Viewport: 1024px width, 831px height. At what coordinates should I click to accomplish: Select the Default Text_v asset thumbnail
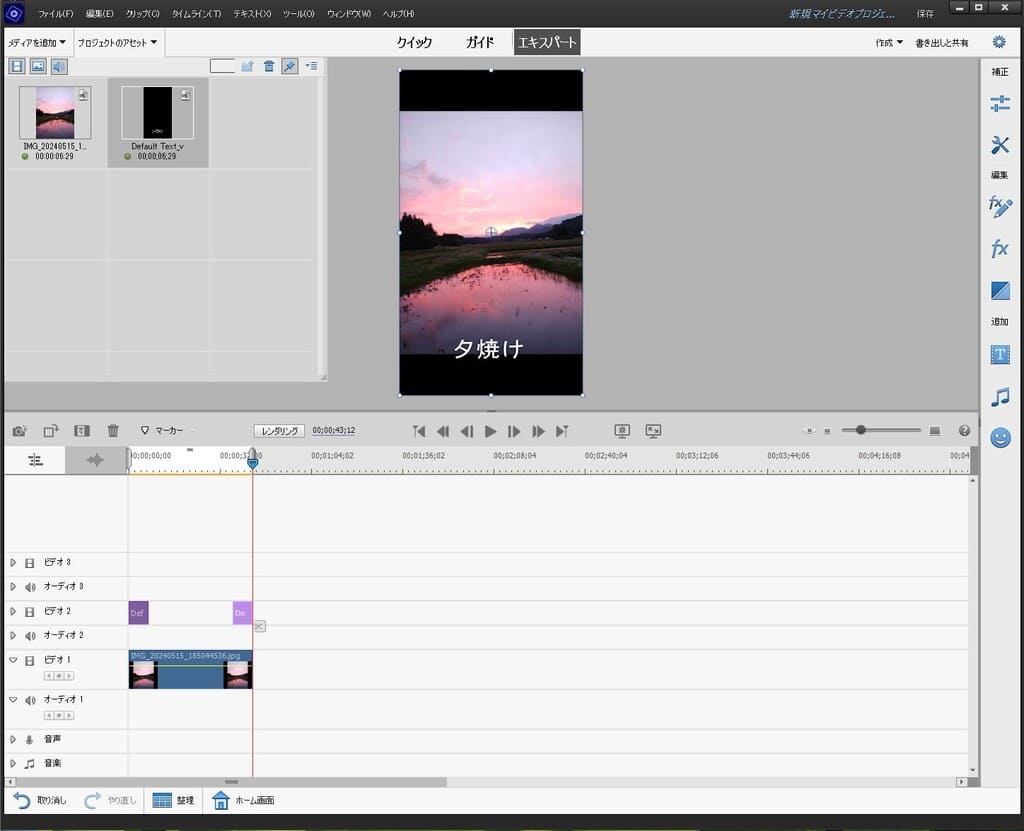(x=157, y=113)
